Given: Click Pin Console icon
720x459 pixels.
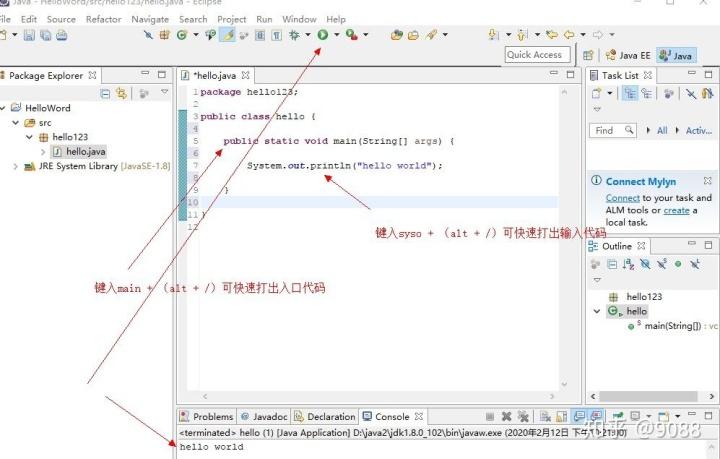Looking at the screenshot, I should click(618, 416).
